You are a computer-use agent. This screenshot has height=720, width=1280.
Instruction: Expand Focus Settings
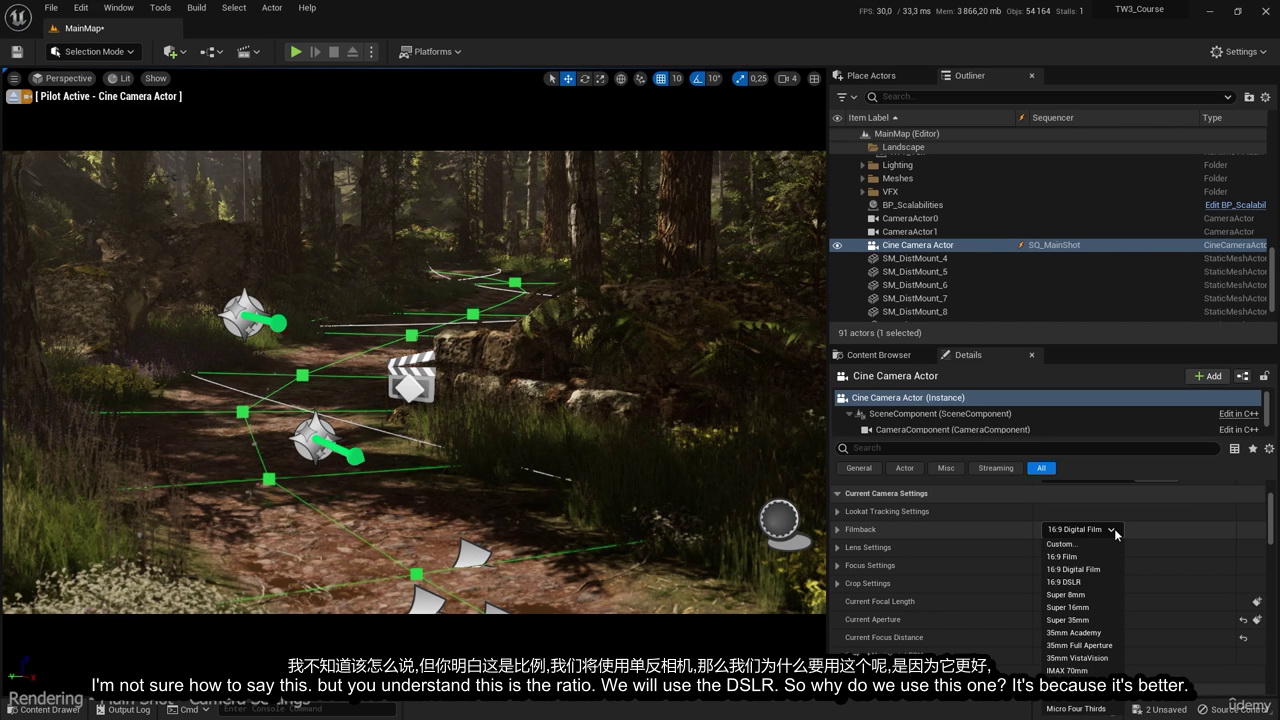tap(838, 566)
